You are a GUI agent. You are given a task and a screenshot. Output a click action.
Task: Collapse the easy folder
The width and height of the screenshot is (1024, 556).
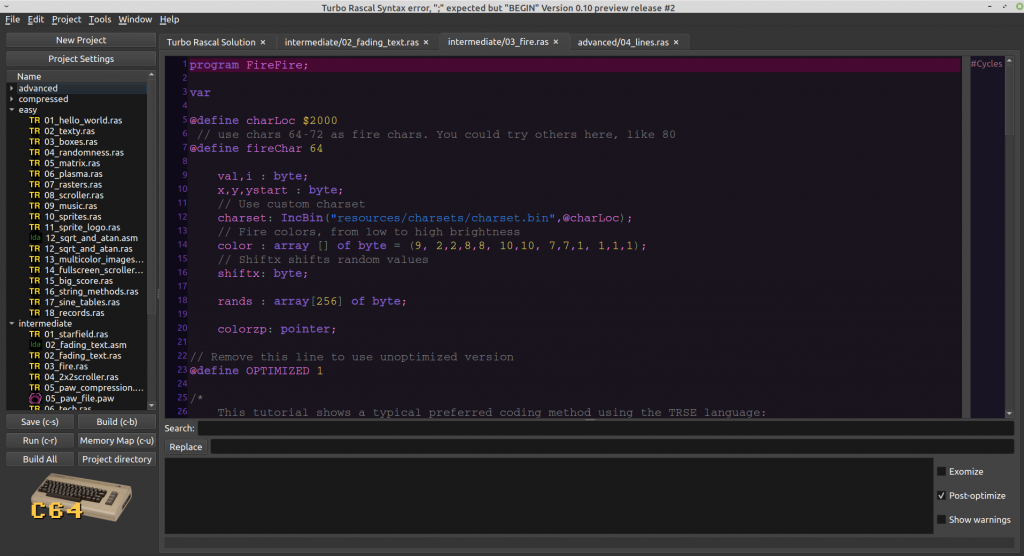tap(12, 110)
